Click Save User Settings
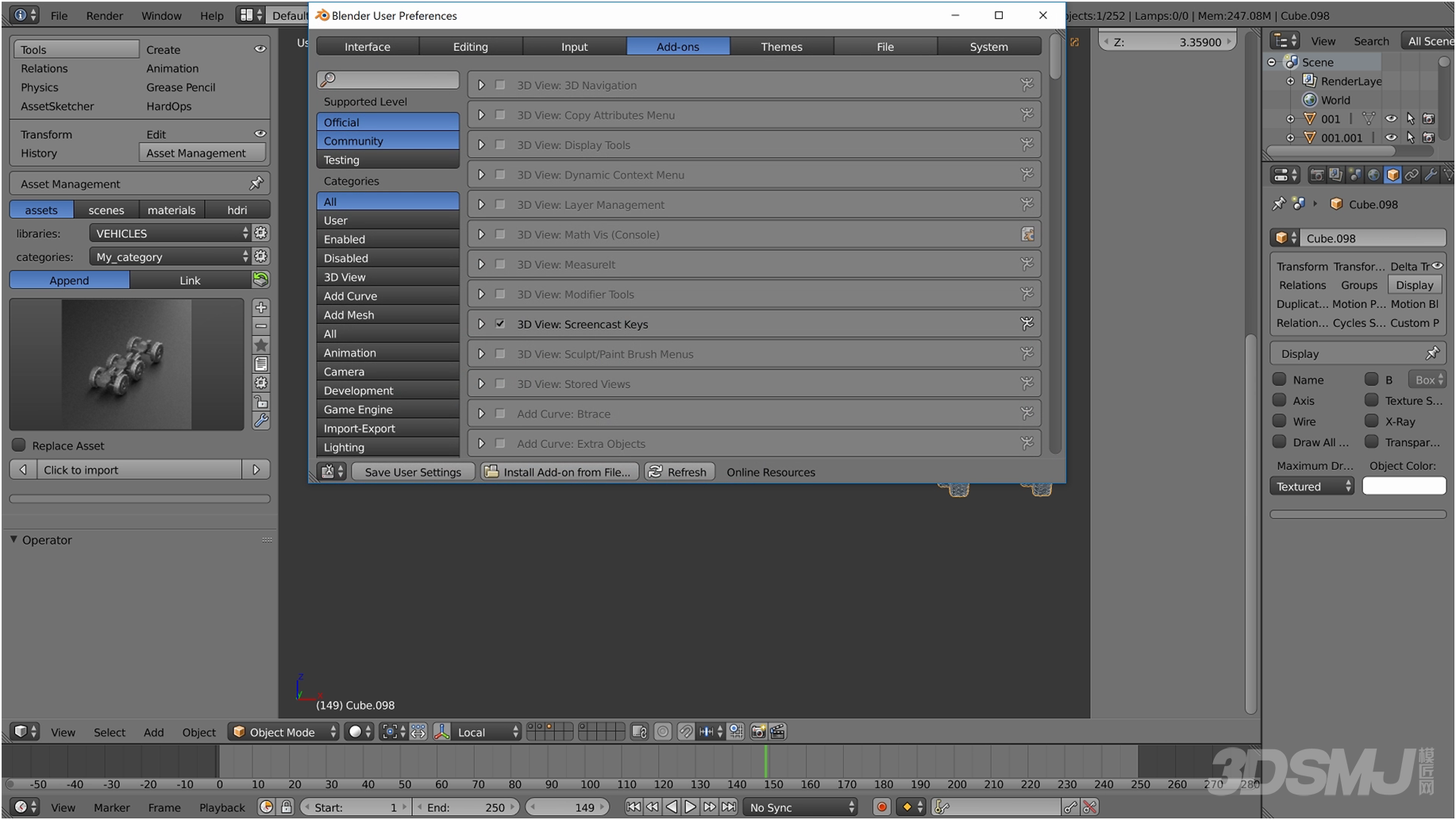The width and height of the screenshot is (1456, 820). [x=413, y=472]
